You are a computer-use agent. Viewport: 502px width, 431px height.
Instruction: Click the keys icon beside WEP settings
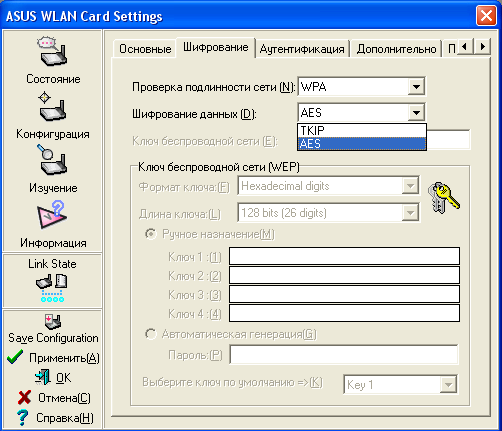coord(444,197)
